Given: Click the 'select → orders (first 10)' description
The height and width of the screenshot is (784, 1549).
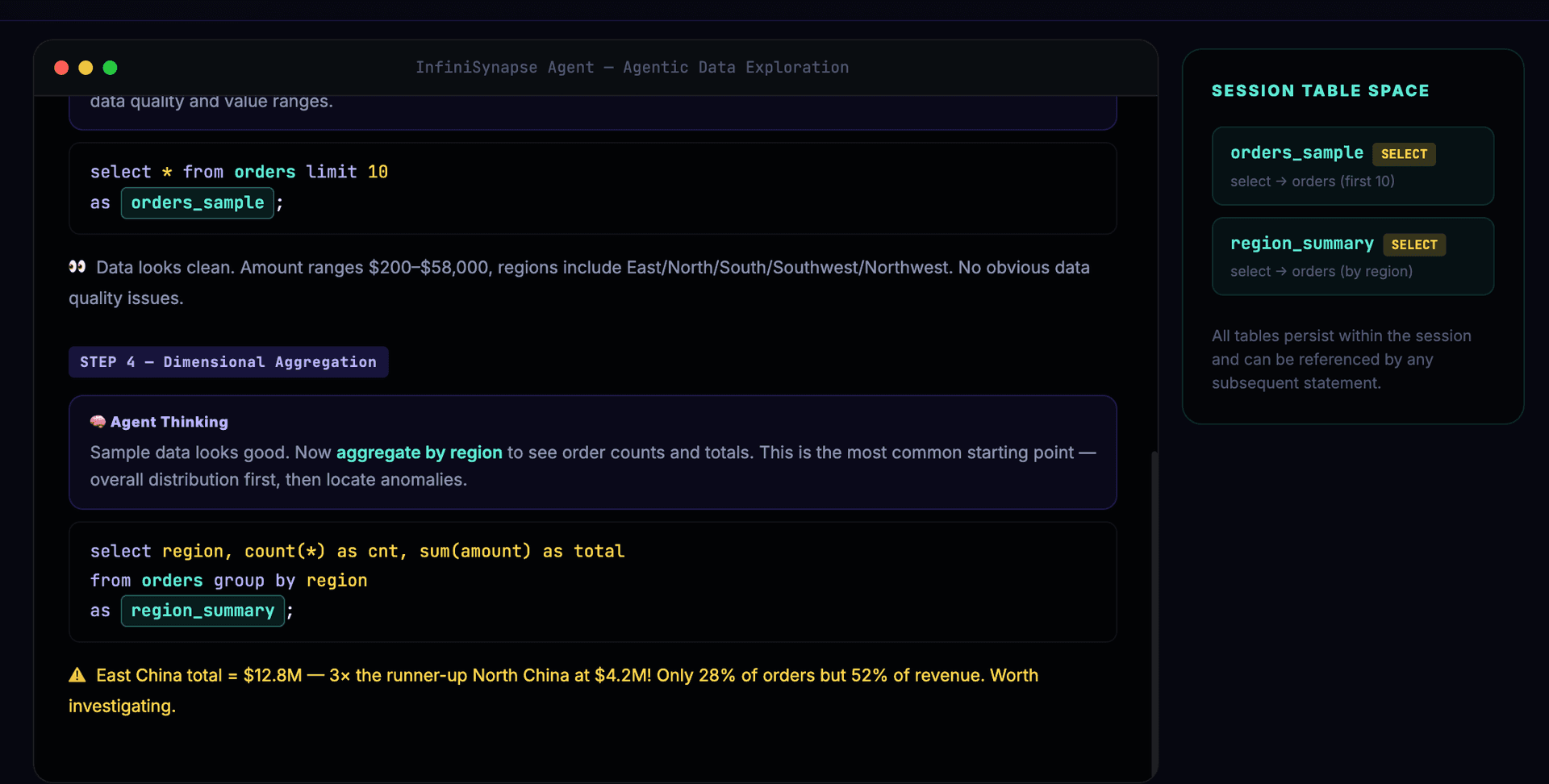Looking at the screenshot, I should (x=1312, y=181).
